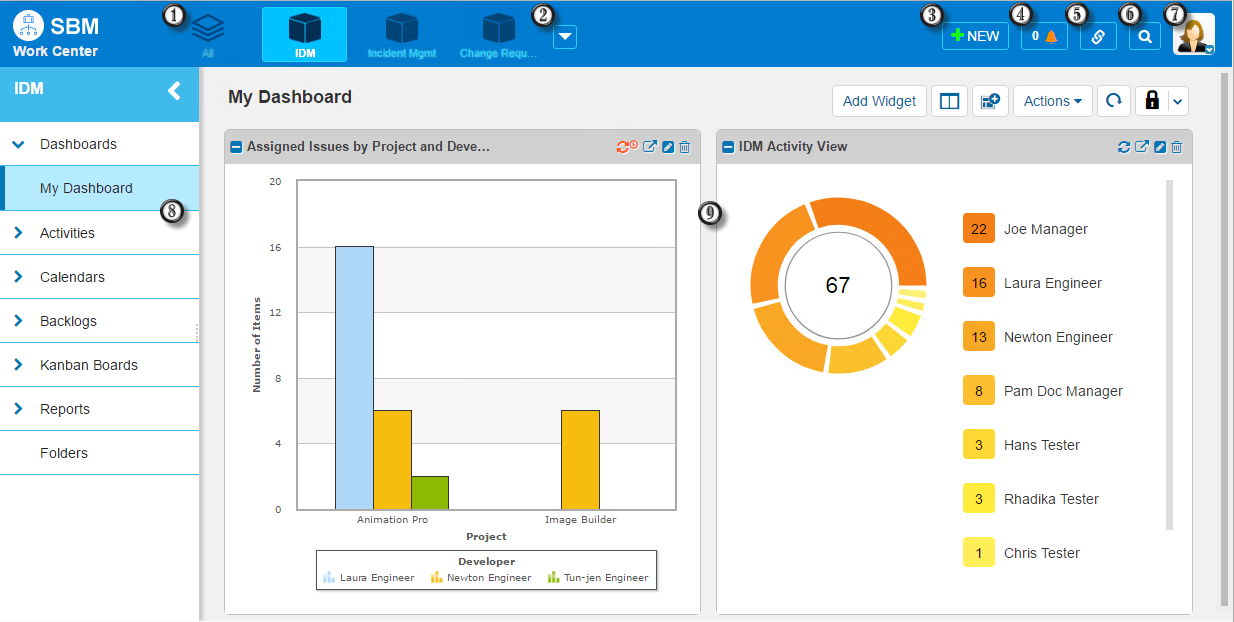Expand the application groups dropdown arrow
Viewport: 1234px width, 622px height.
coord(565,37)
